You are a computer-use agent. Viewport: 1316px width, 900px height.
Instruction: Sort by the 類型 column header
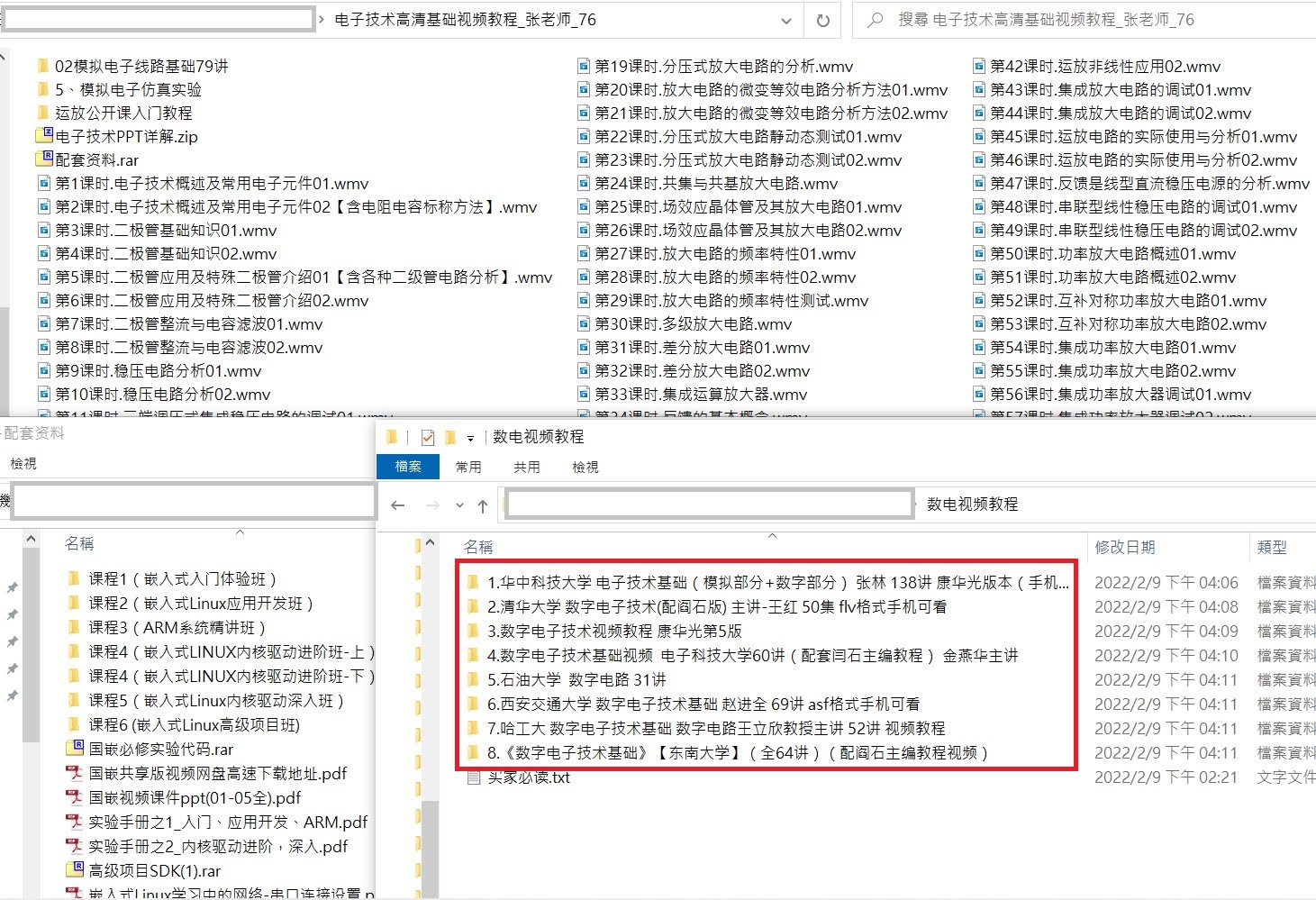(1272, 547)
